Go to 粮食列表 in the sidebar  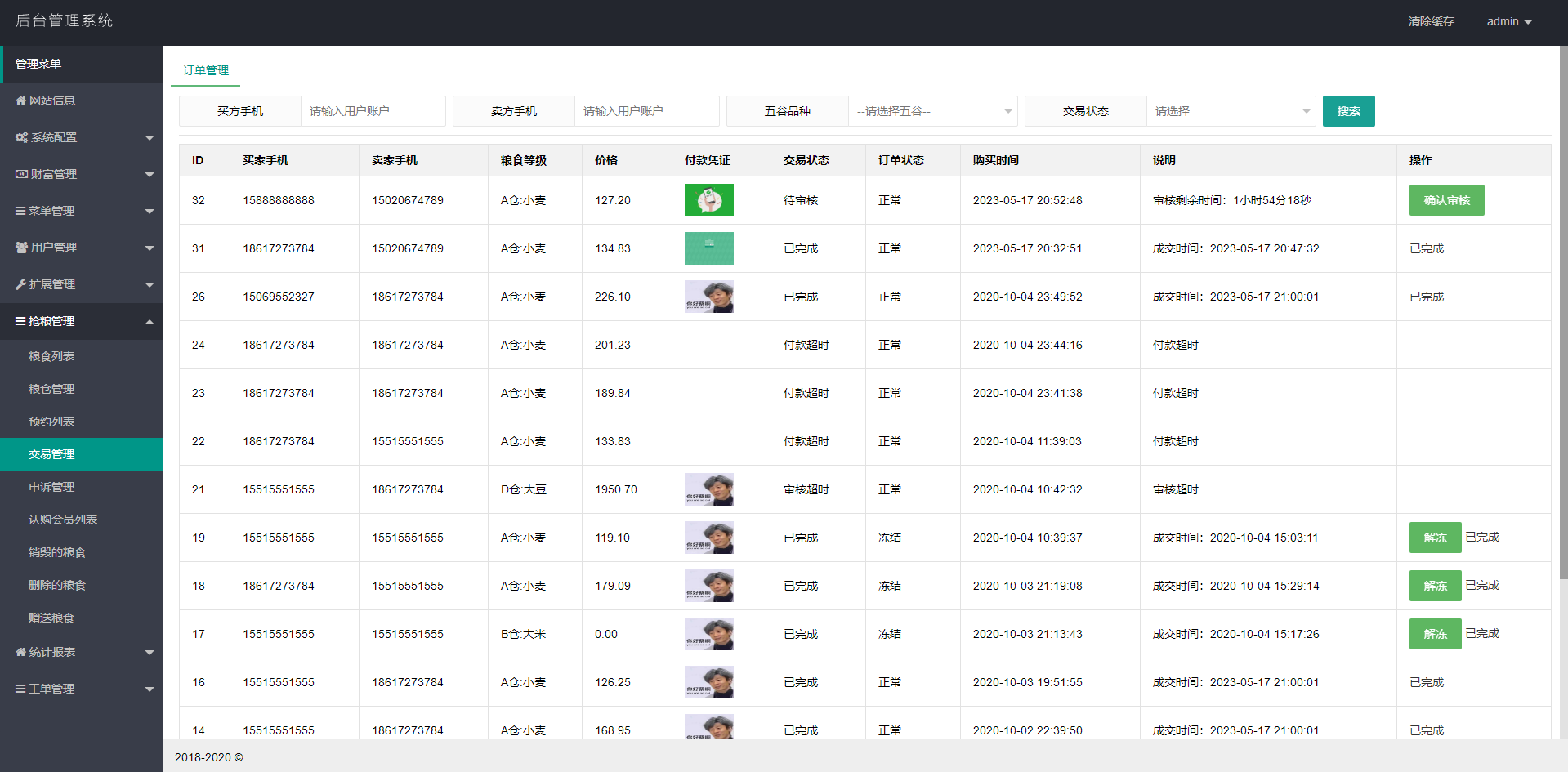coord(51,356)
